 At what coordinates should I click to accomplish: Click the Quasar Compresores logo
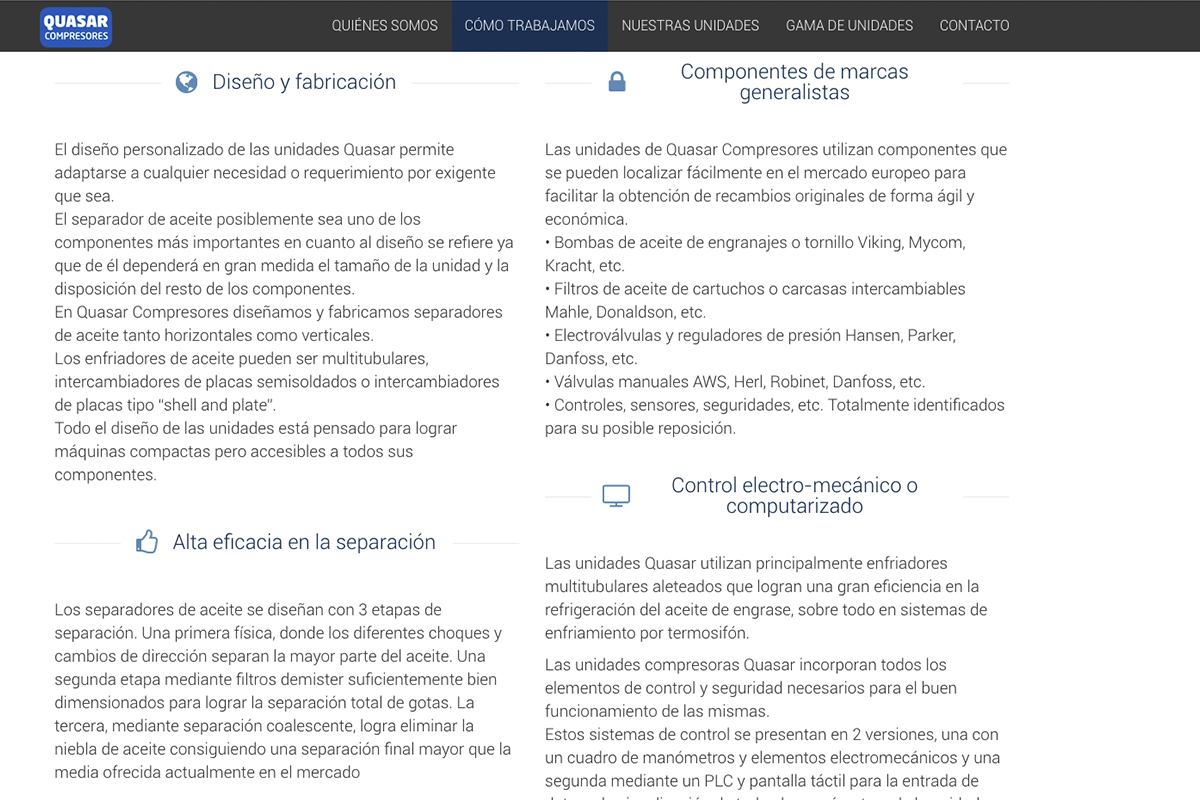click(x=76, y=27)
